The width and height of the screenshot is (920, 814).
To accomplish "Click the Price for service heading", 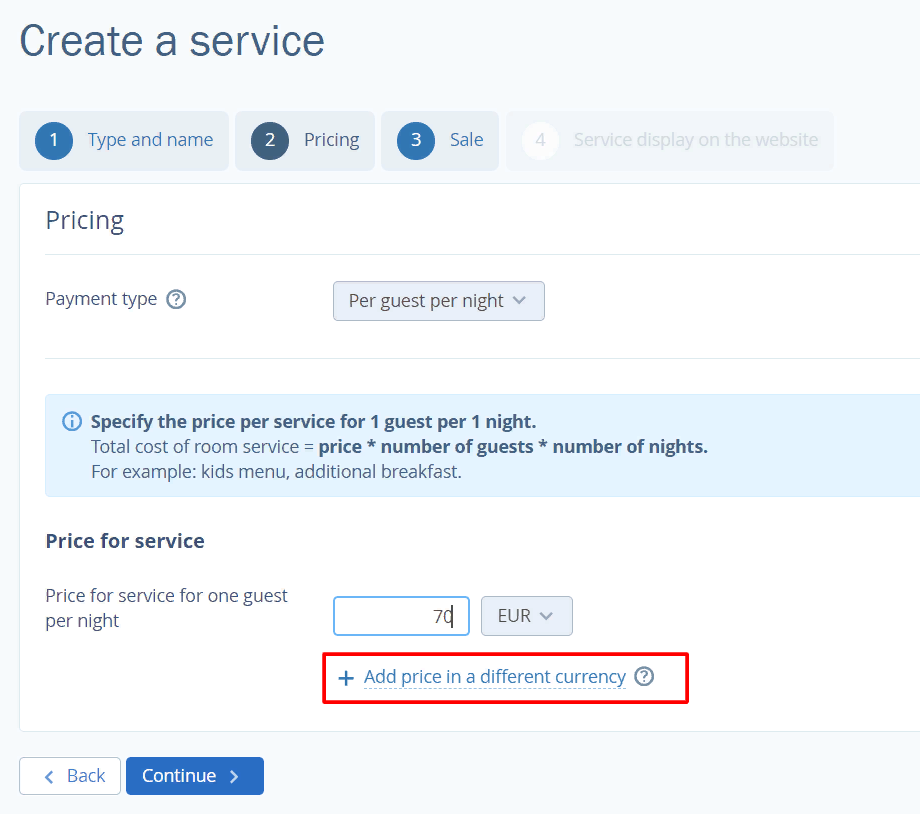I will 125,541.
